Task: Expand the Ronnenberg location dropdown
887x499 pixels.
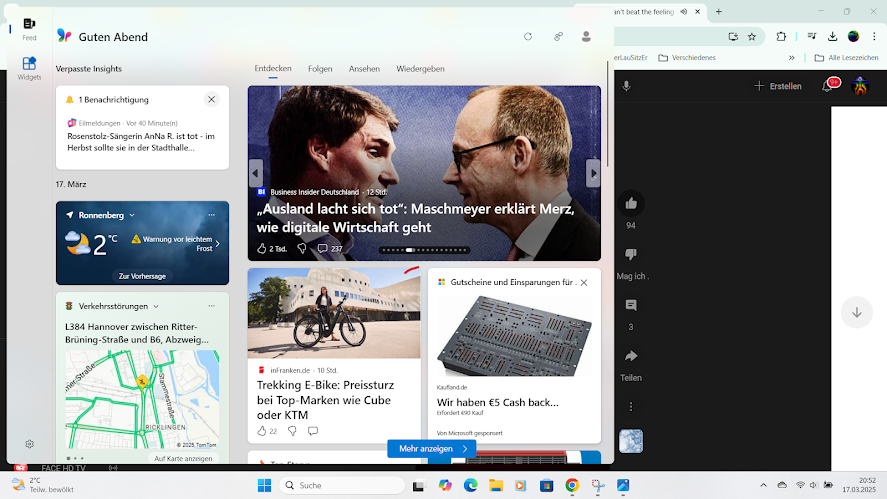Action: coord(132,216)
